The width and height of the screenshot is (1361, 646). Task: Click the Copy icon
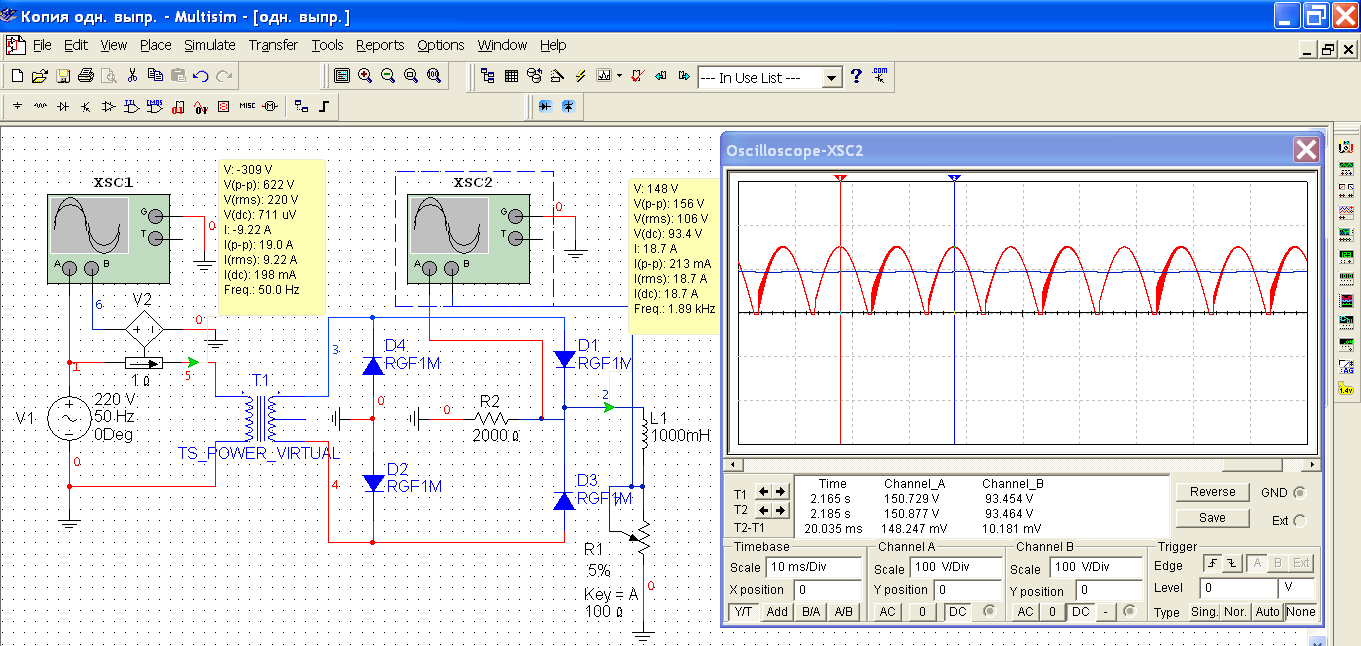(x=155, y=76)
